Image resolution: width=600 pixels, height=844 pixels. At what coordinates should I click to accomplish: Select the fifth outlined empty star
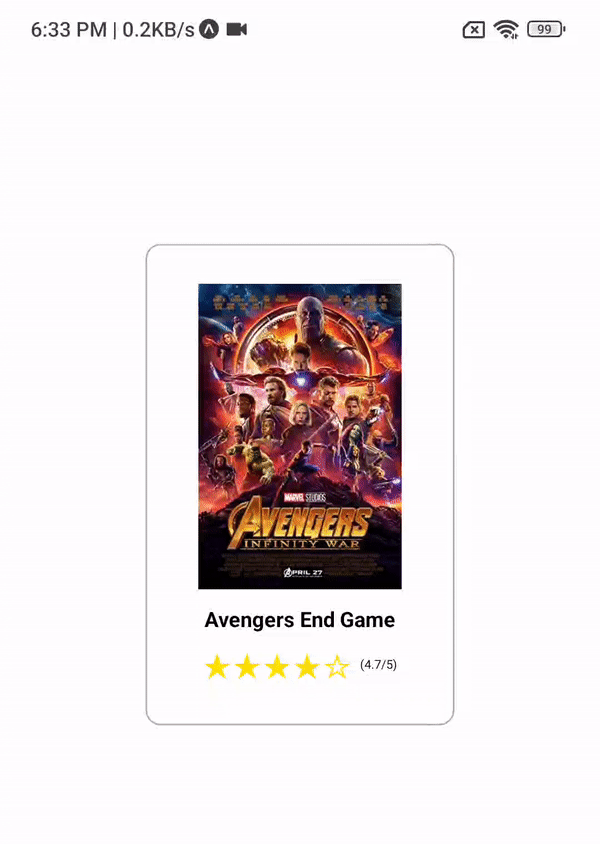click(337, 667)
